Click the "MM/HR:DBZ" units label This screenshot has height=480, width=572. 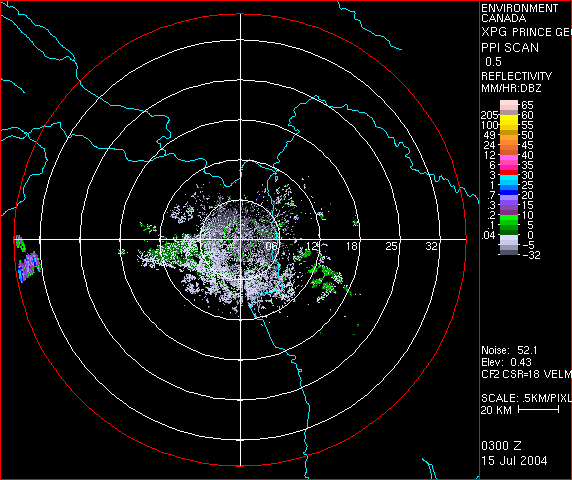click(511, 88)
